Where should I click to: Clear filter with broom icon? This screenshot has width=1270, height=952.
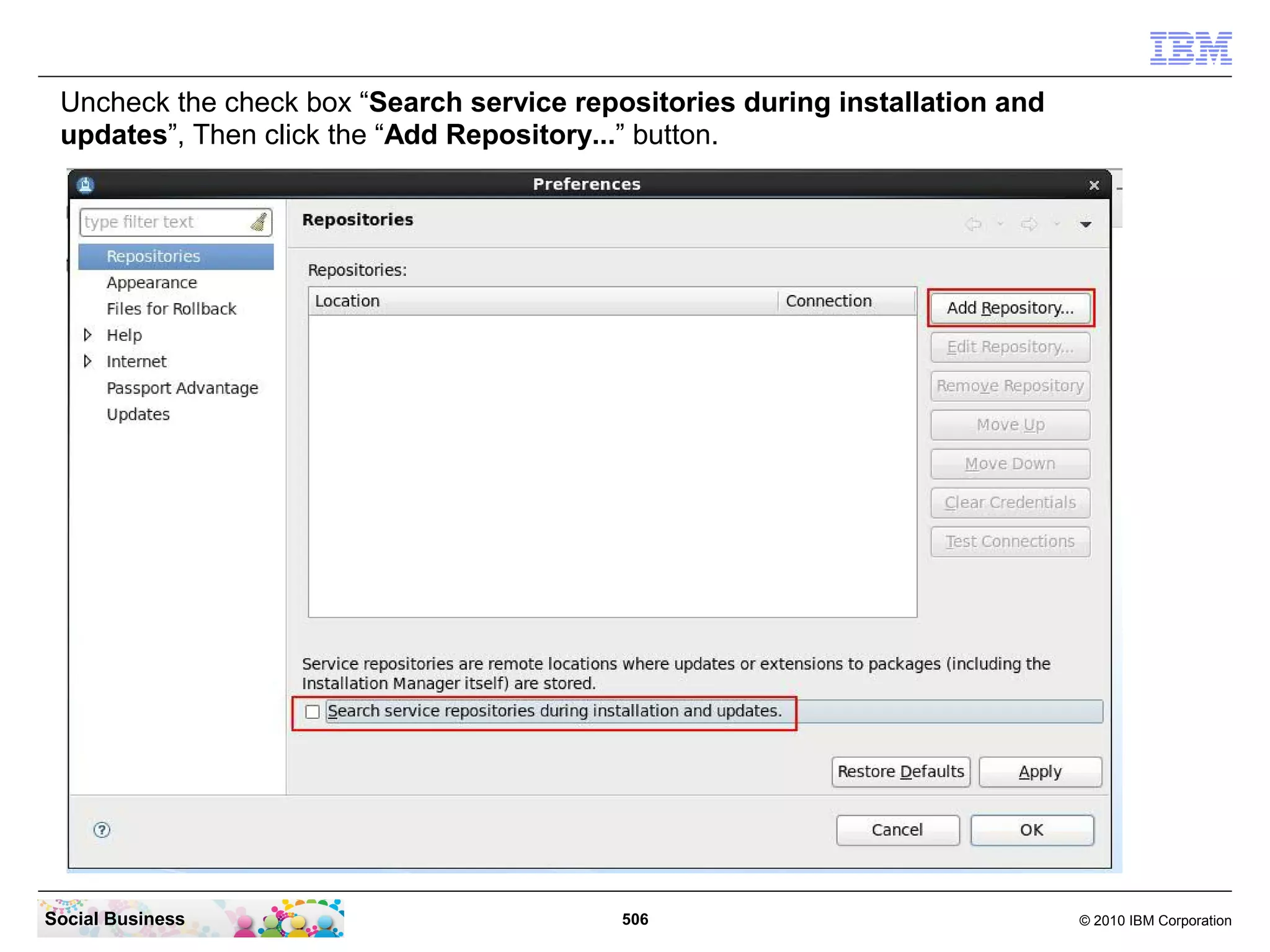click(259, 222)
